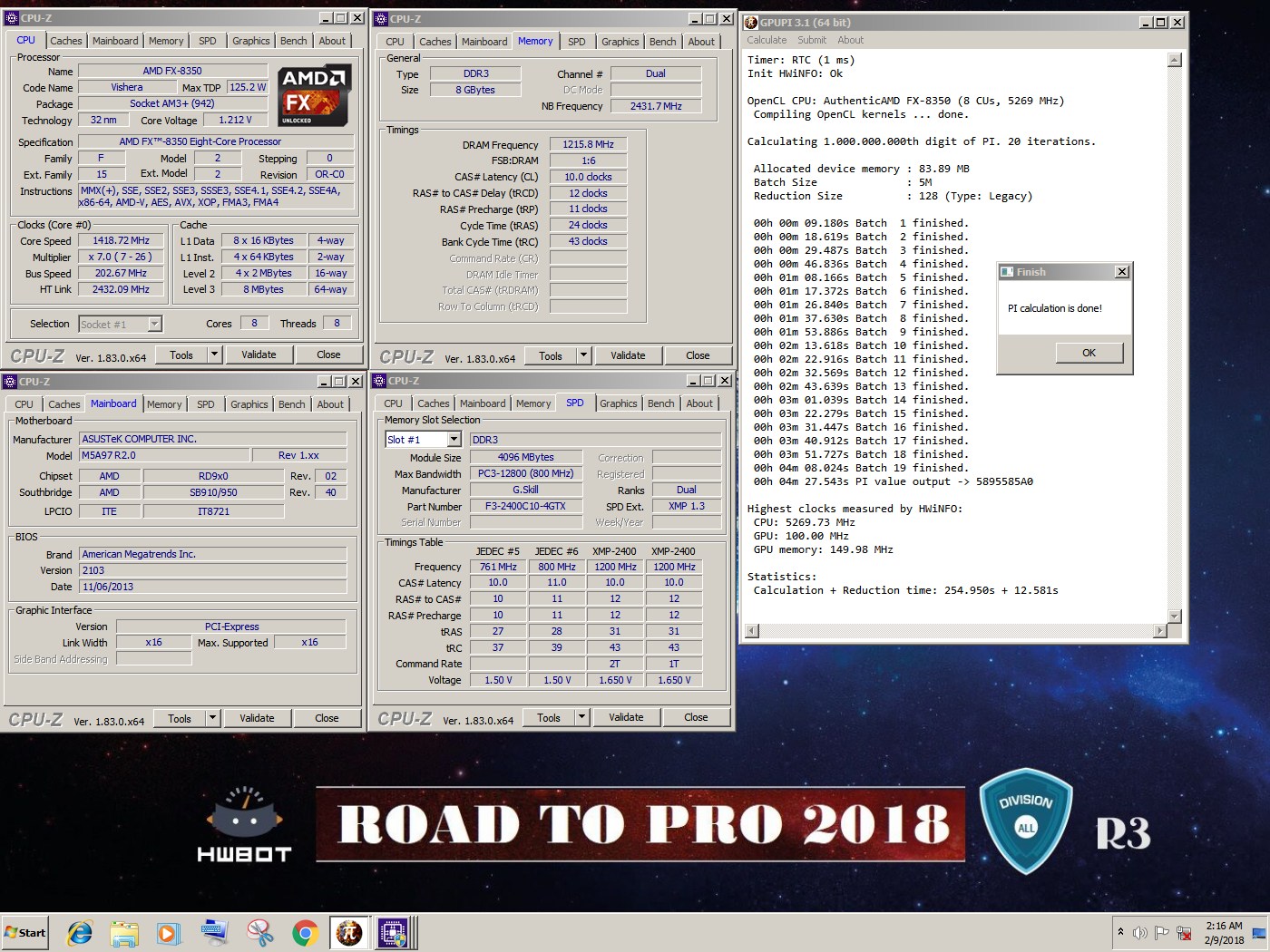The height and width of the screenshot is (952, 1270).
Task: Click BIOS date value 11/06/2013
Action: (x=213, y=587)
